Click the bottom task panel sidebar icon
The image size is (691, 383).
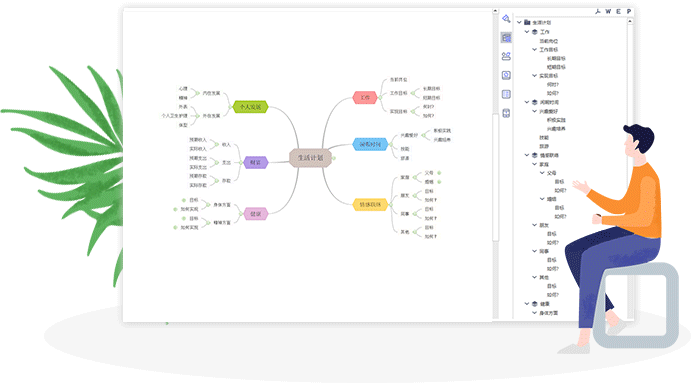506,113
